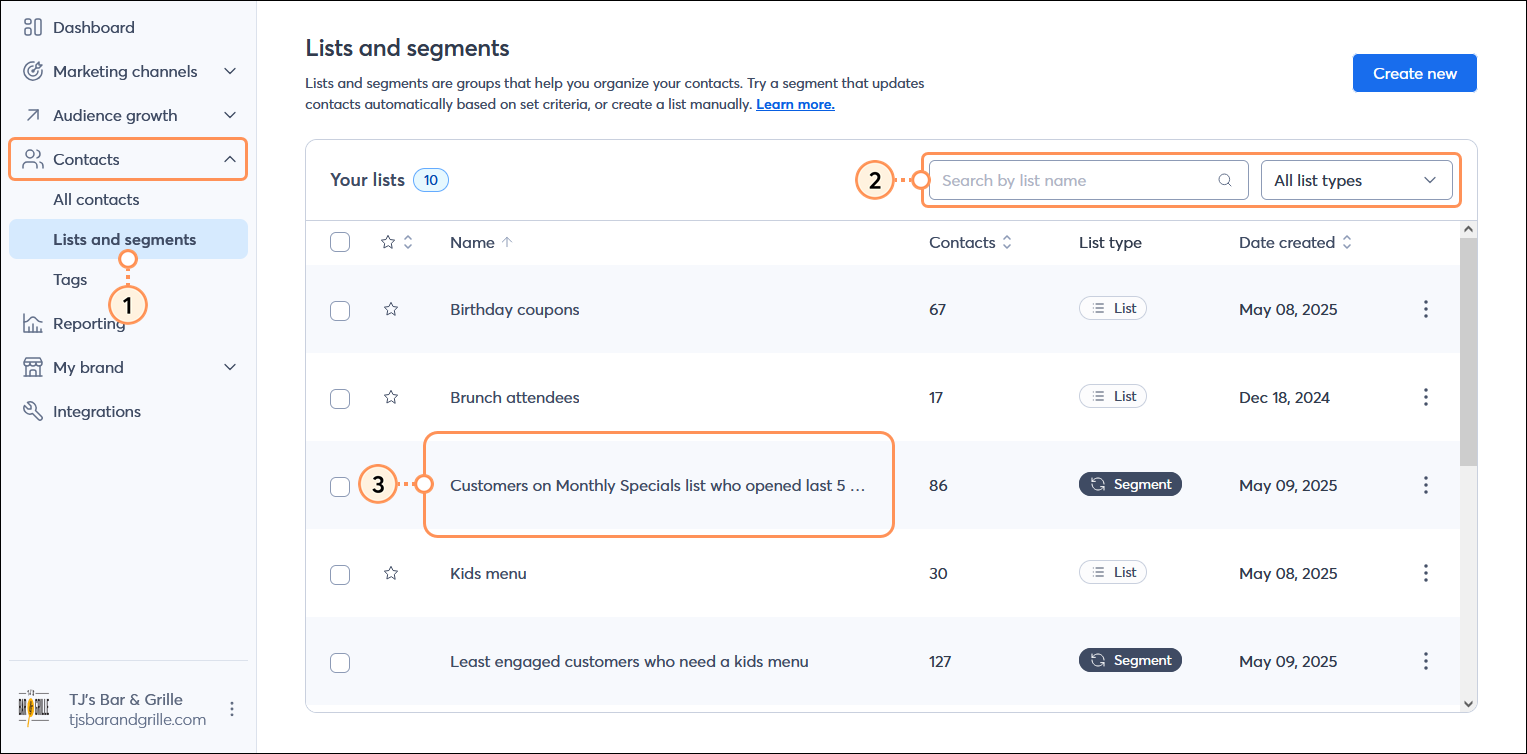This screenshot has height=754, width=1527.
Task: Star the Brunch attendees list
Action: [x=391, y=397]
